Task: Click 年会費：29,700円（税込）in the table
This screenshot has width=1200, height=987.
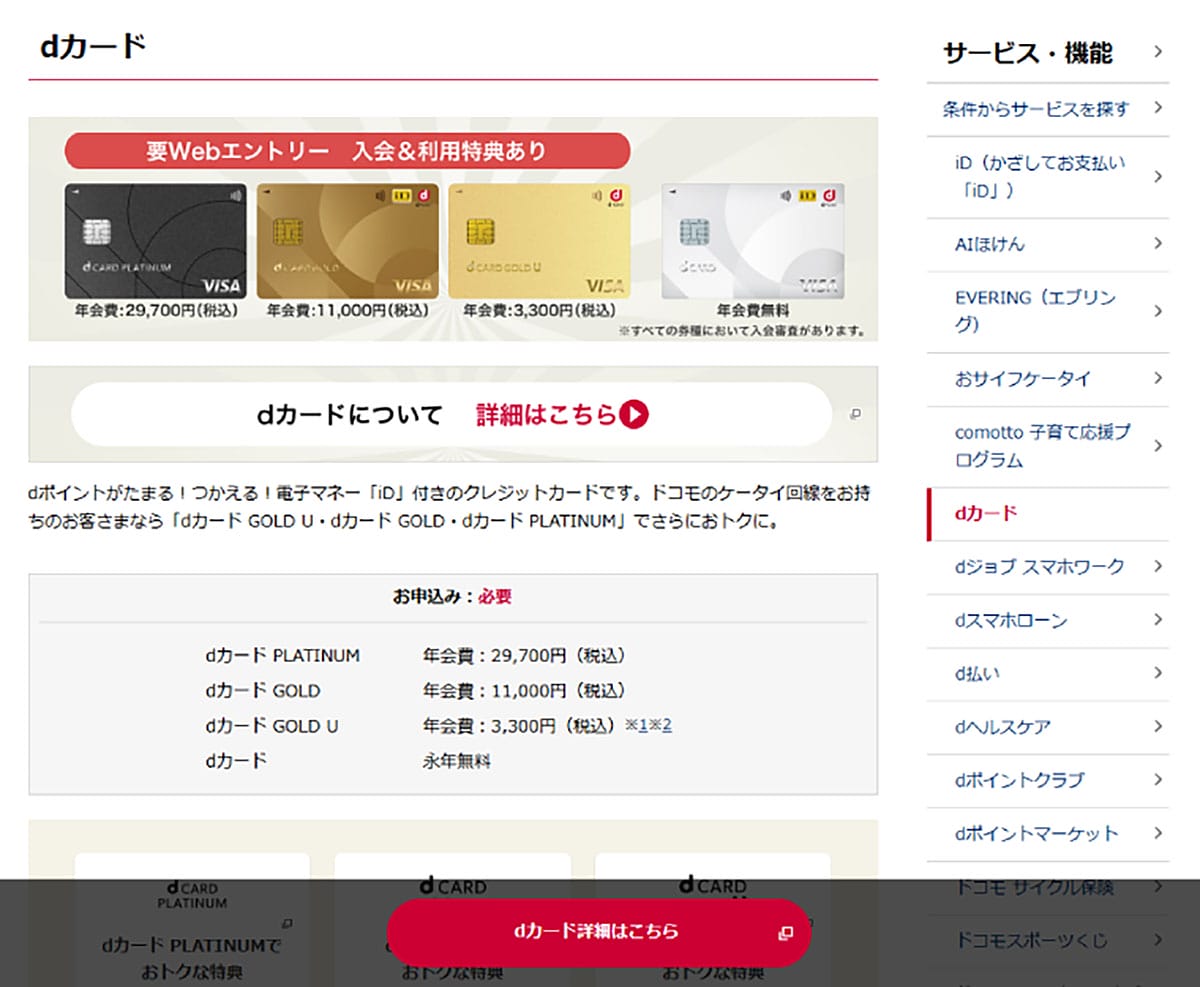Action: pyautogui.click(x=524, y=656)
